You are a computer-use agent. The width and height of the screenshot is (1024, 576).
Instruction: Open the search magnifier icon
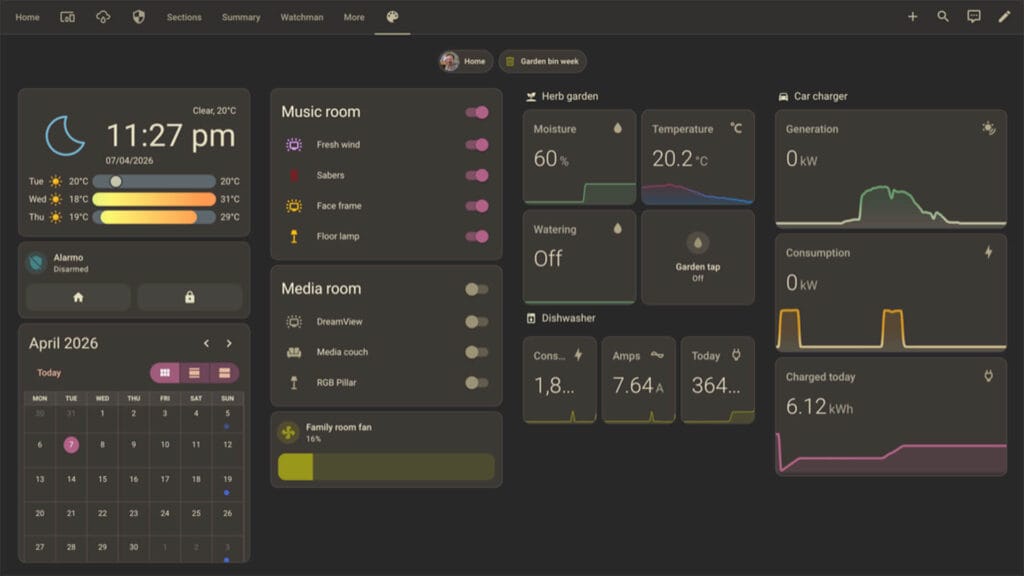pyautogui.click(x=942, y=16)
